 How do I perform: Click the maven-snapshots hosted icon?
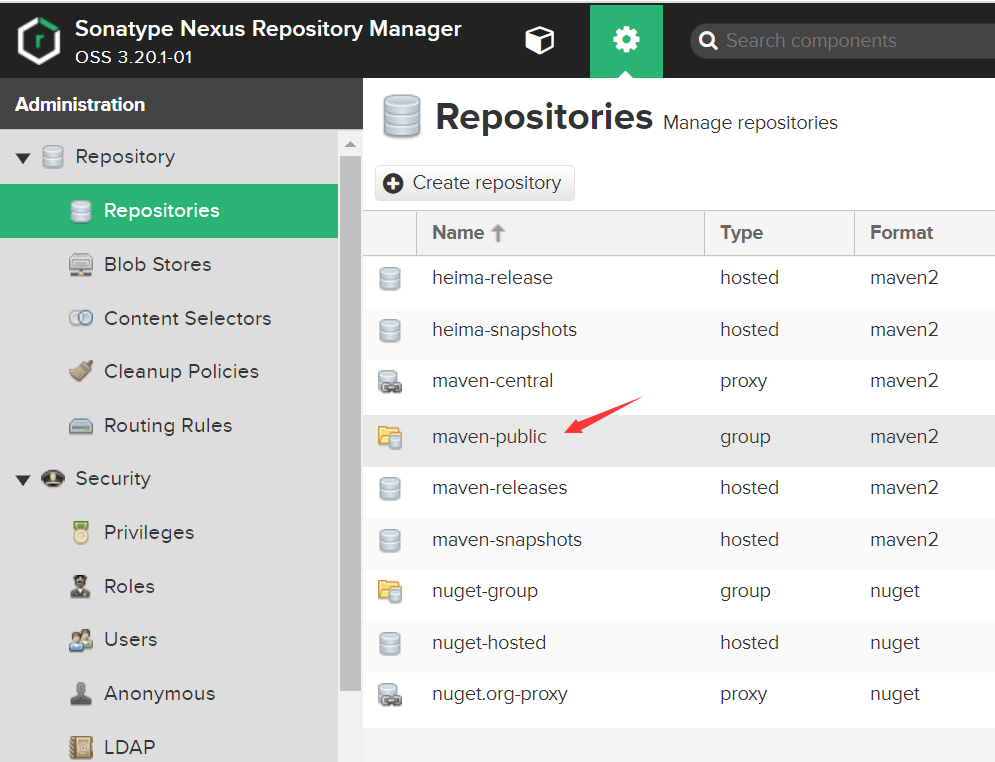(390, 541)
